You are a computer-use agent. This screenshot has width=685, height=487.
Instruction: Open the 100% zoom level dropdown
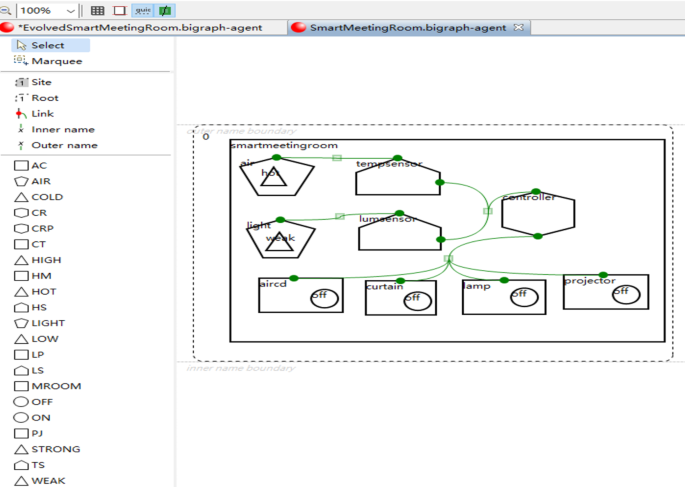pos(70,10)
